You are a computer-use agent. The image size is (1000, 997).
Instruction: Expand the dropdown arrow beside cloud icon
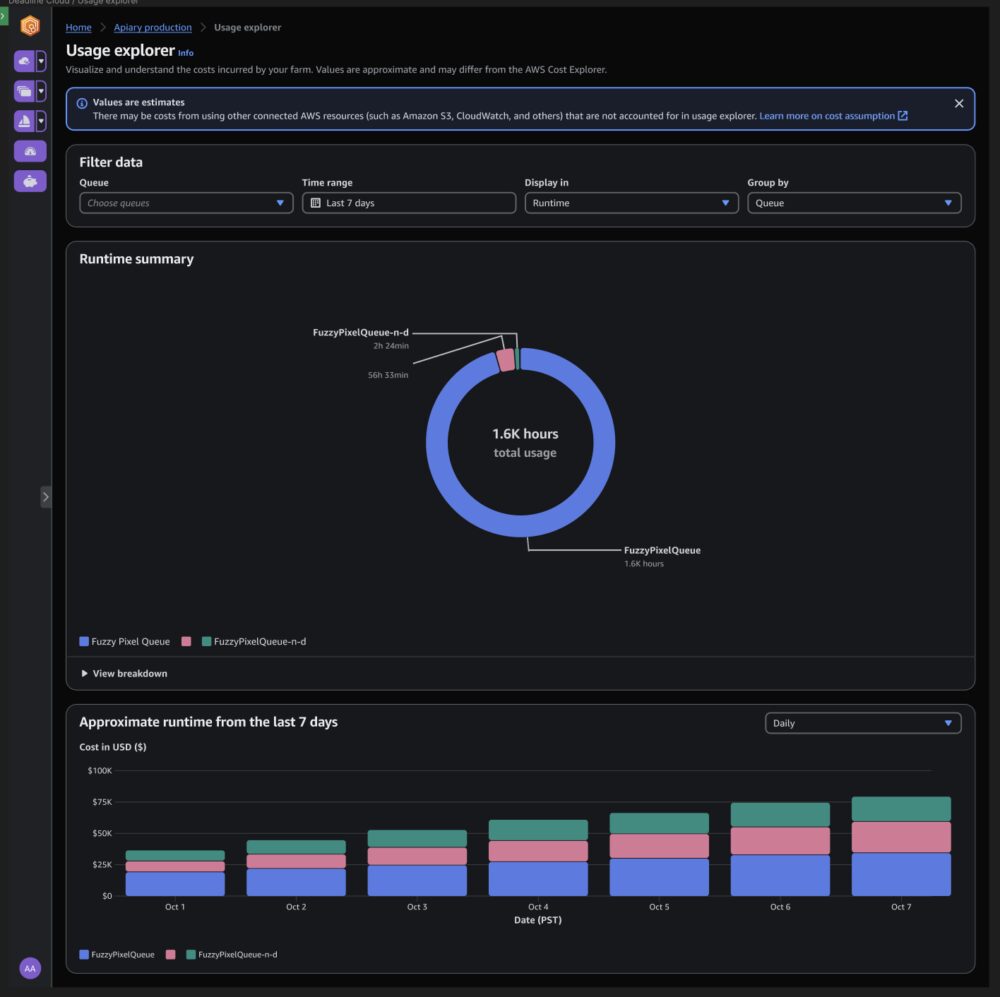41,62
